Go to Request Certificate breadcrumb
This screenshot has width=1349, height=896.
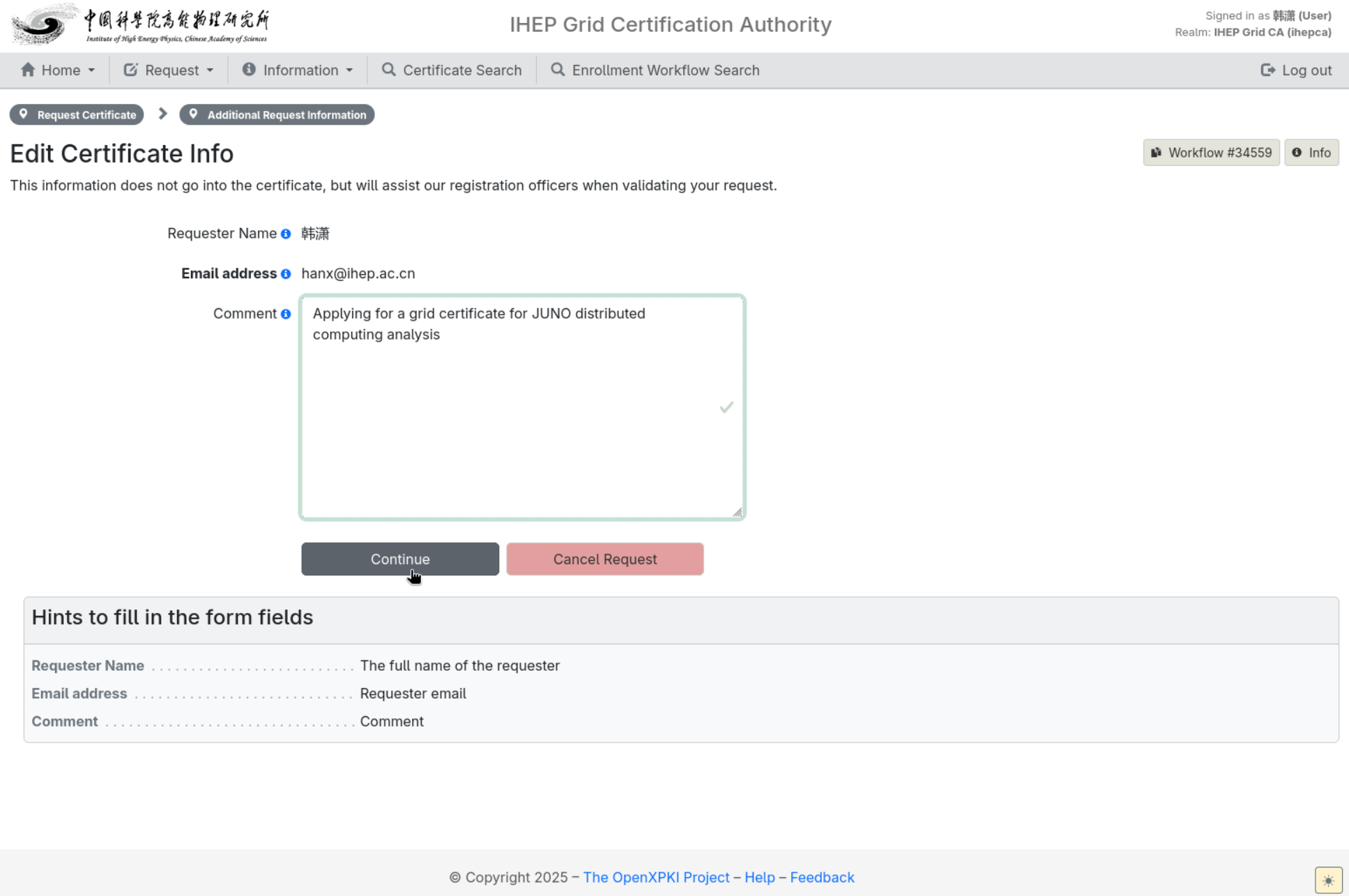[77, 114]
